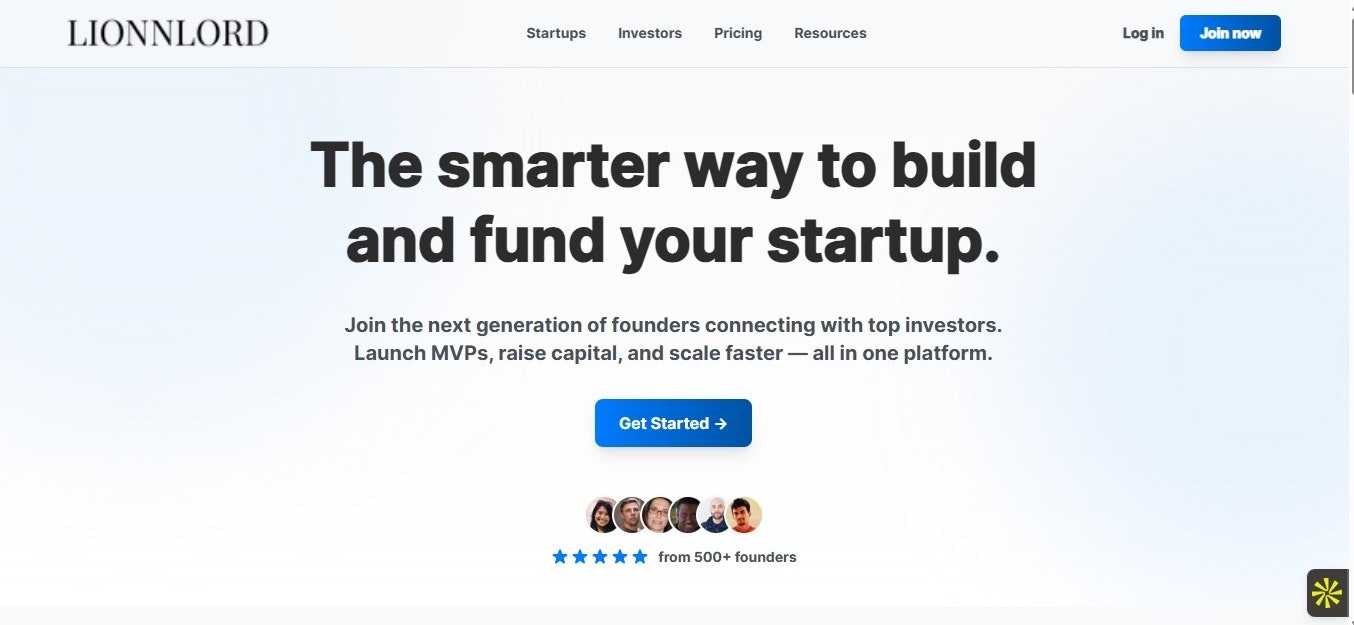Open the Investors nav link
1354x625 pixels.
pos(650,33)
